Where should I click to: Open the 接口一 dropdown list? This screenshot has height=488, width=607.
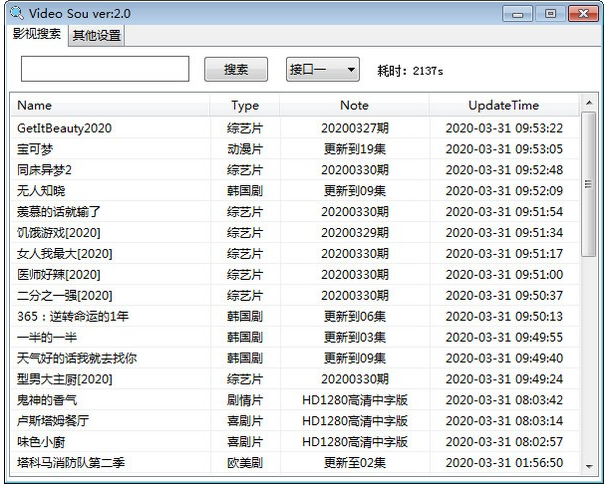pyautogui.click(x=322, y=69)
